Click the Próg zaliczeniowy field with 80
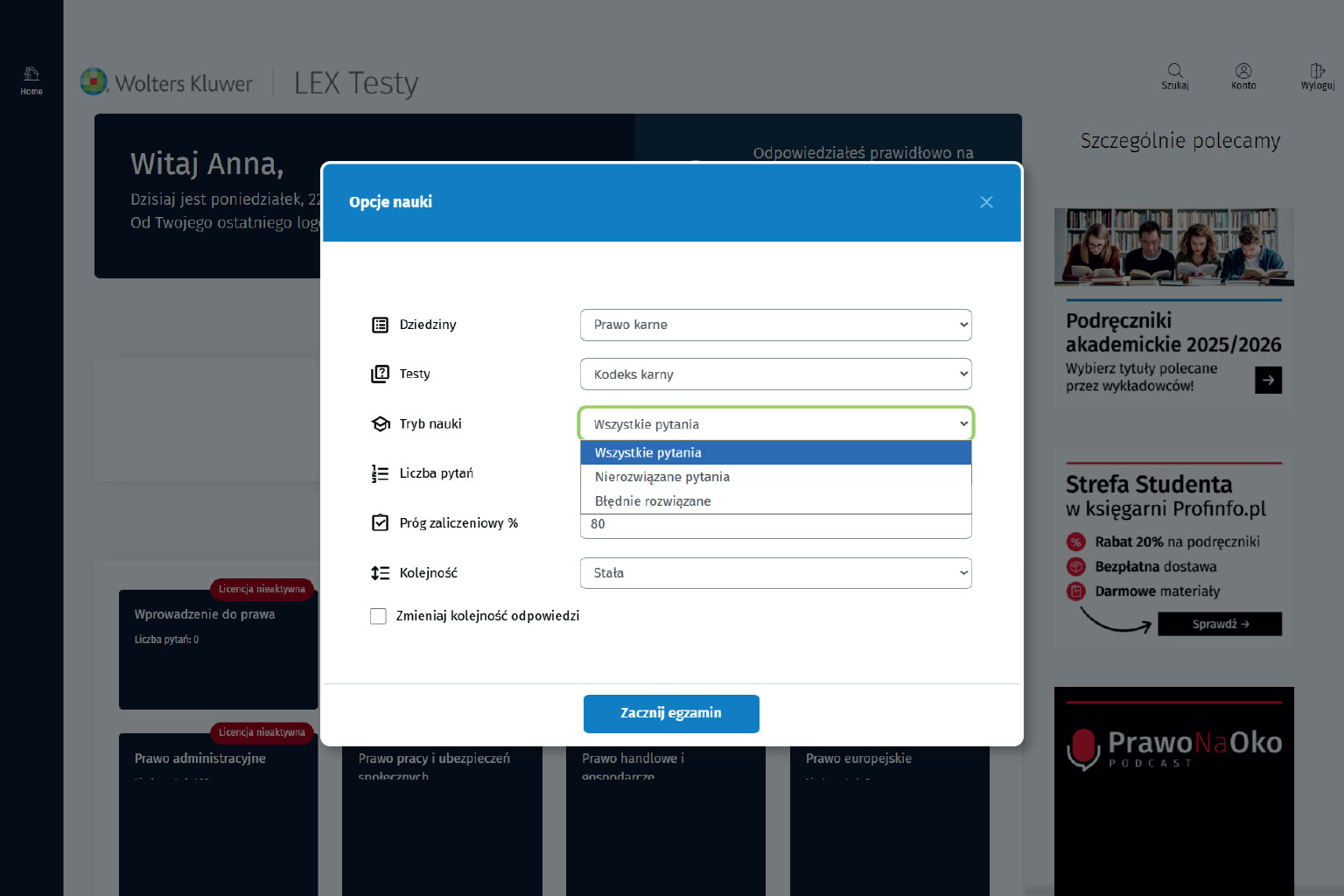 [x=775, y=525]
